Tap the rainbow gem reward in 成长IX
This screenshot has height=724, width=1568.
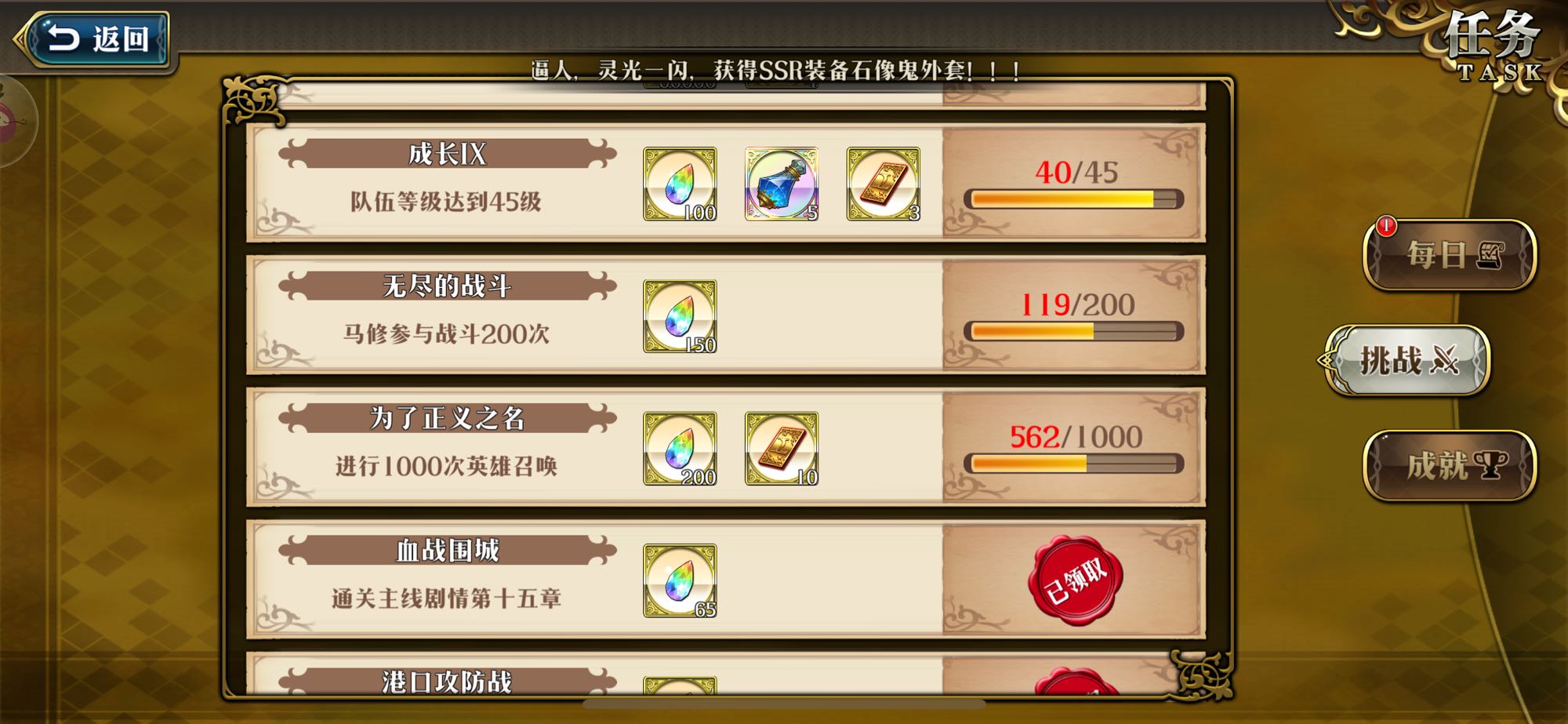(680, 184)
